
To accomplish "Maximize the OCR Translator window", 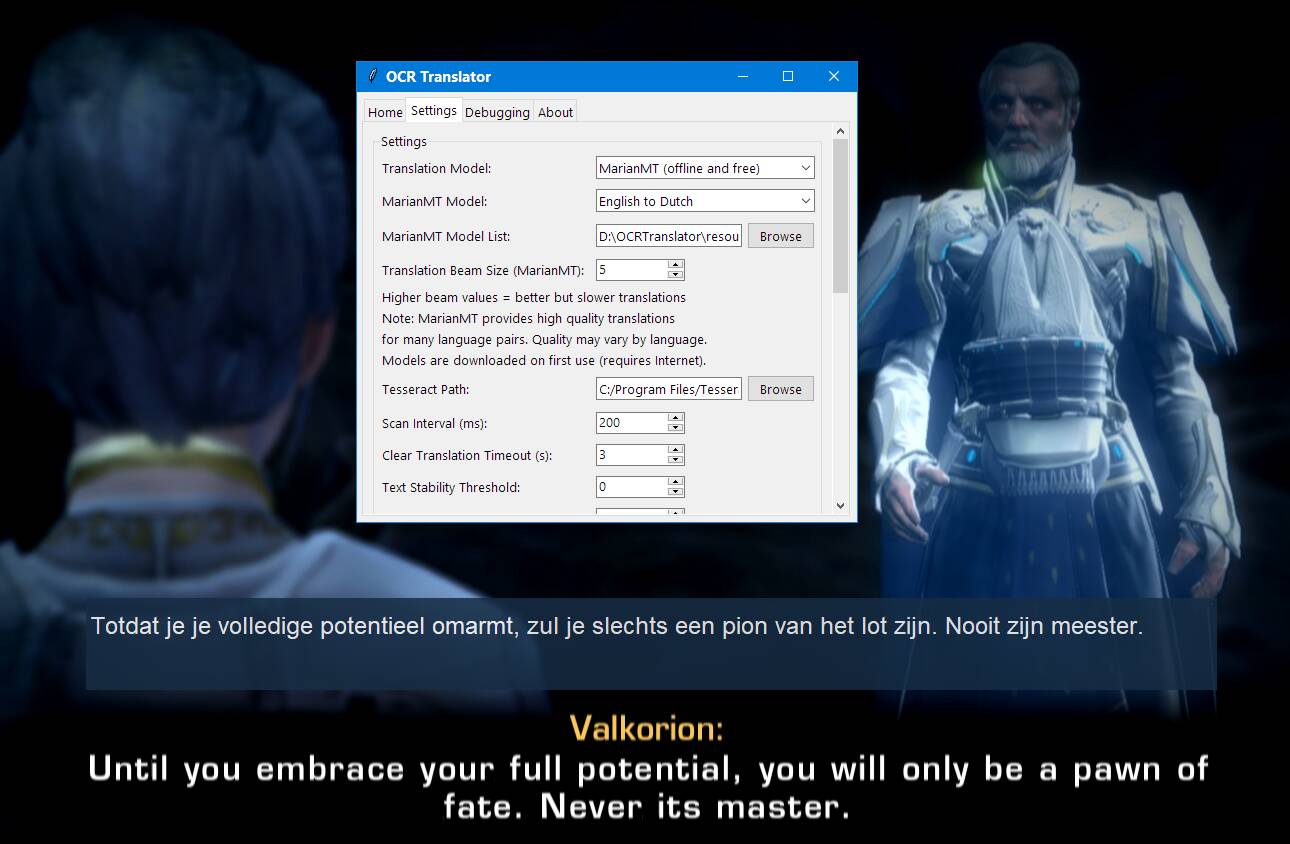I will 788,76.
